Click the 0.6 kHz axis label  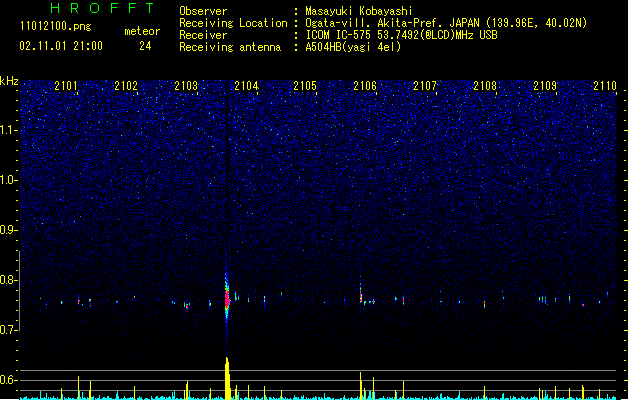point(9,380)
